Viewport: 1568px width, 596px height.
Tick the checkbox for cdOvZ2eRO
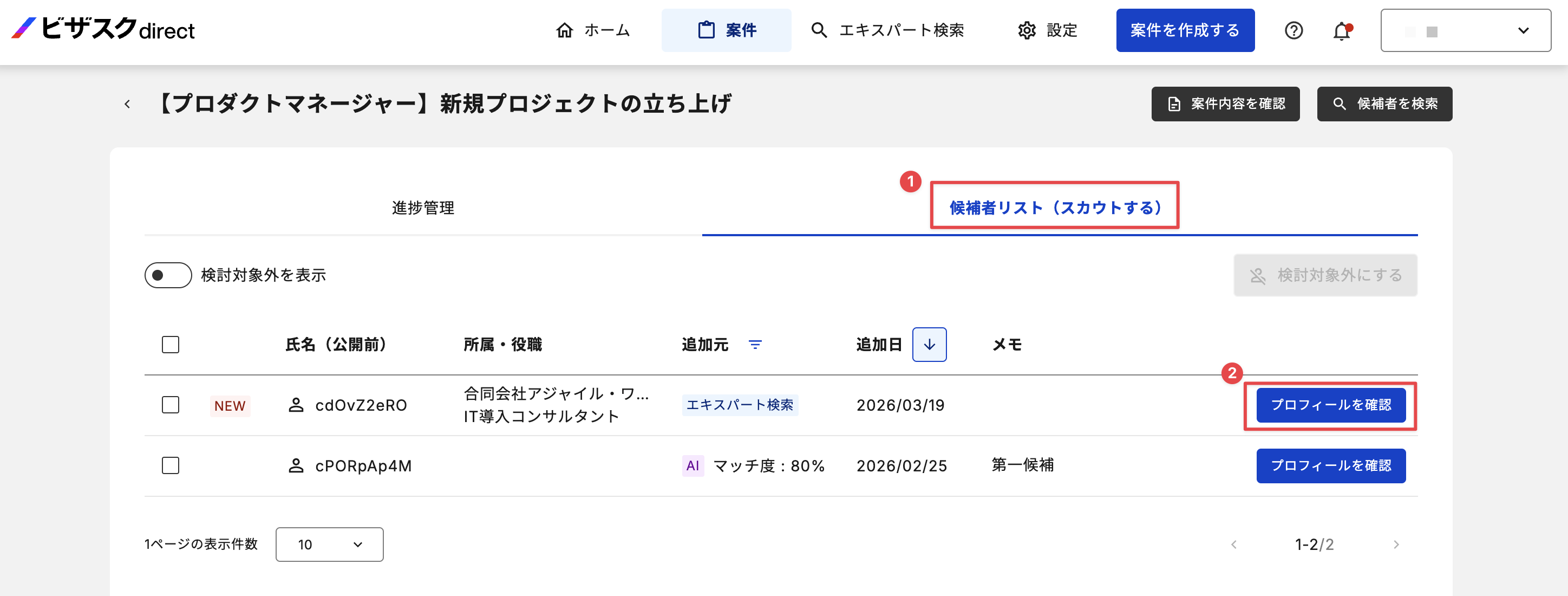pos(171,405)
